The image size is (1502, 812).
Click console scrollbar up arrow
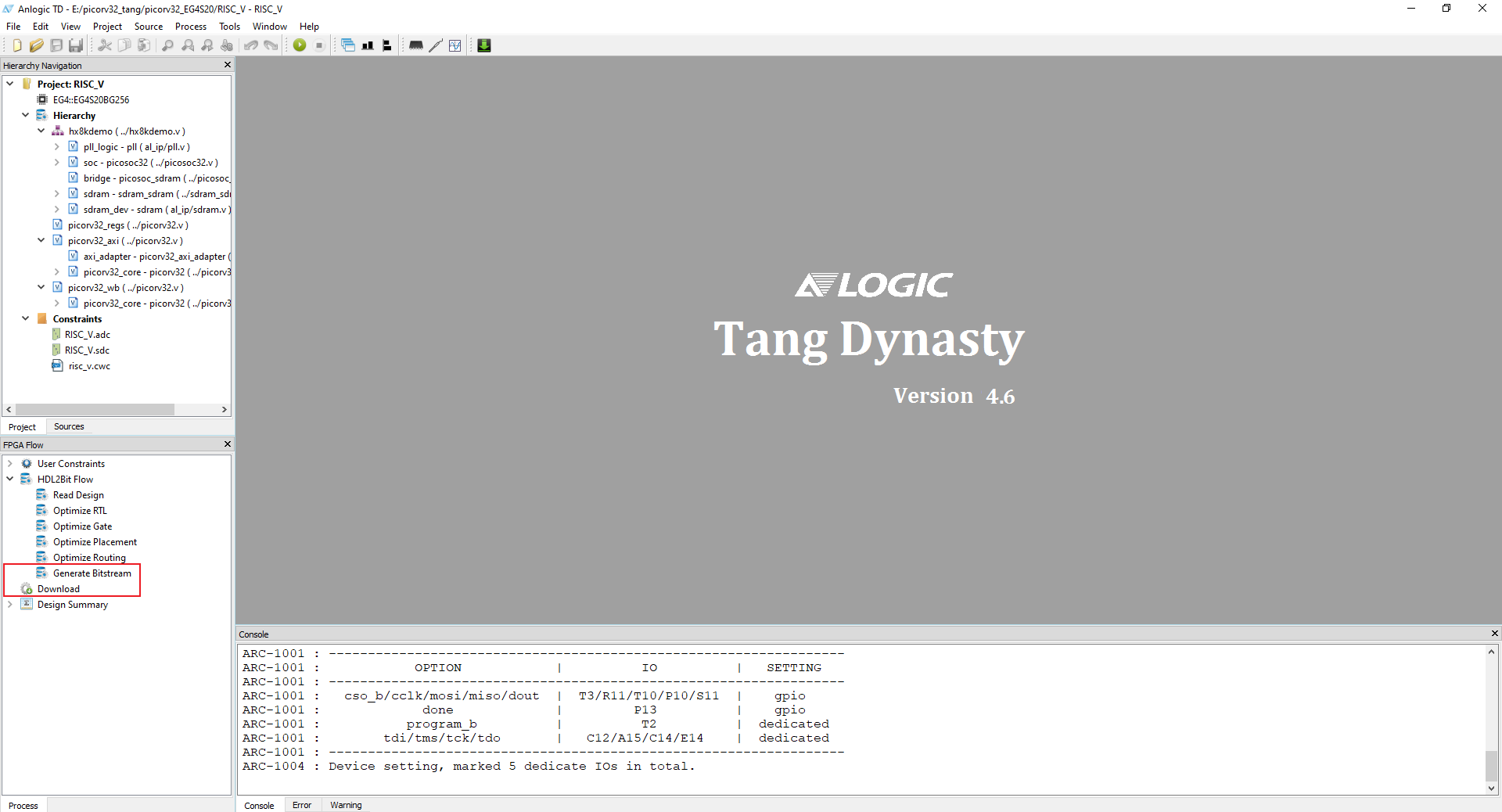click(x=1491, y=651)
